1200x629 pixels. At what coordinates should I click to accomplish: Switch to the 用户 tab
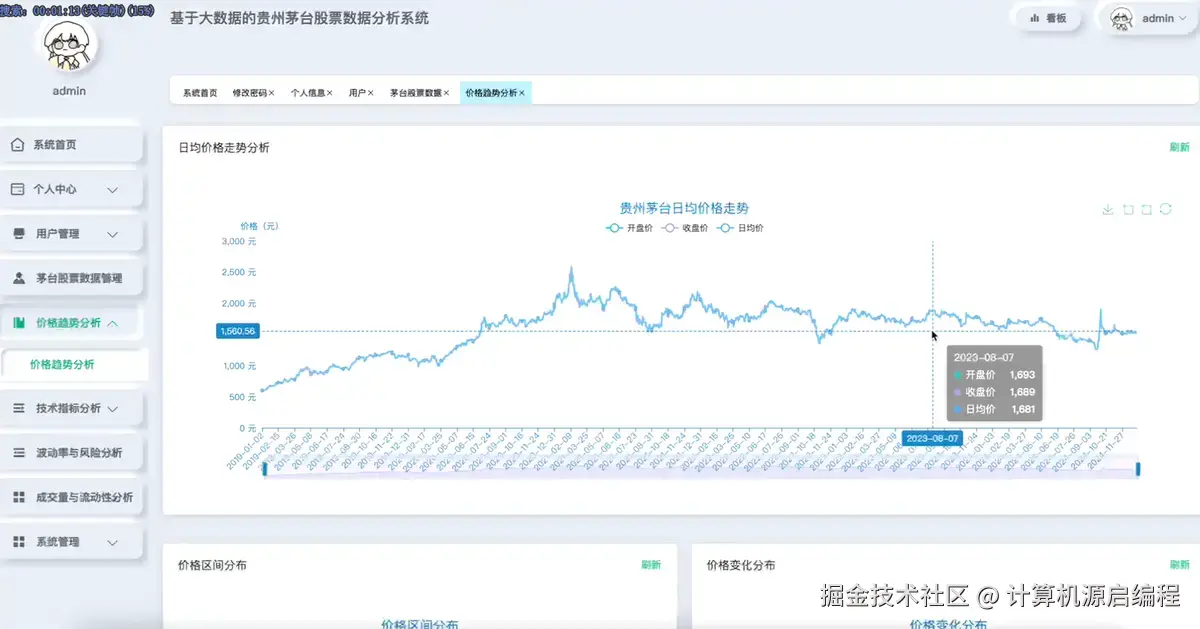click(357, 93)
